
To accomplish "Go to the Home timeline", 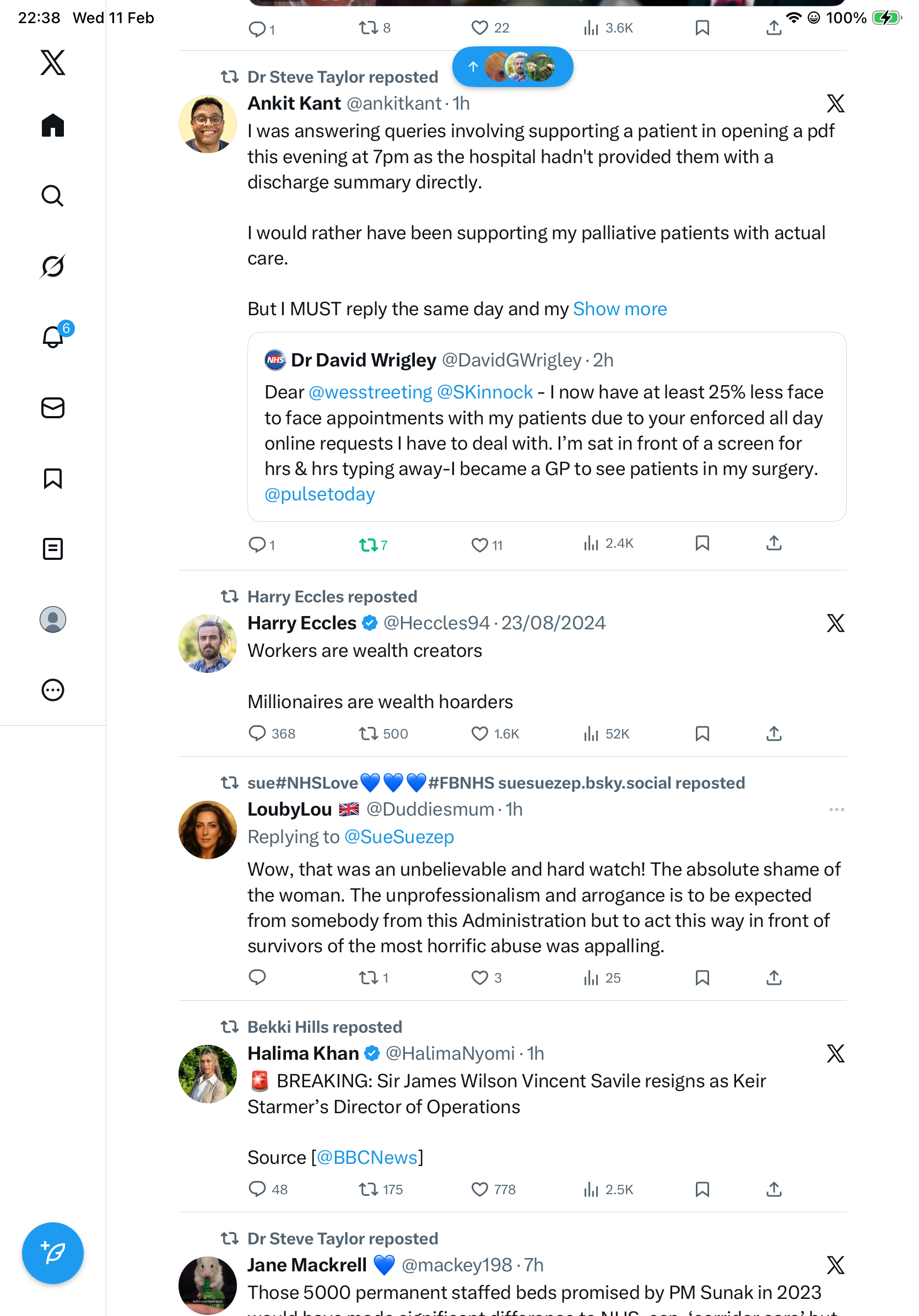I will (x=53, y=126).
